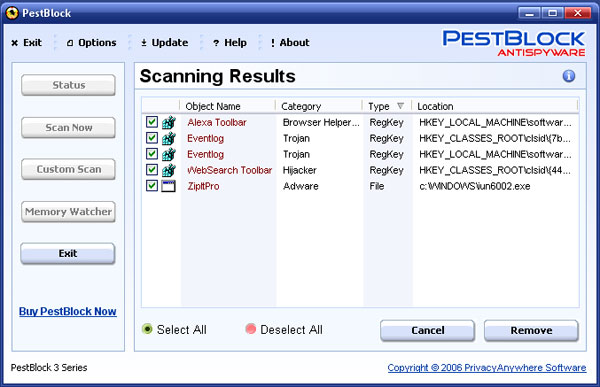The image size is (600, 387).
Task: Close the PestBlock window
Action: pyautogui.click(x=578, y=13)
